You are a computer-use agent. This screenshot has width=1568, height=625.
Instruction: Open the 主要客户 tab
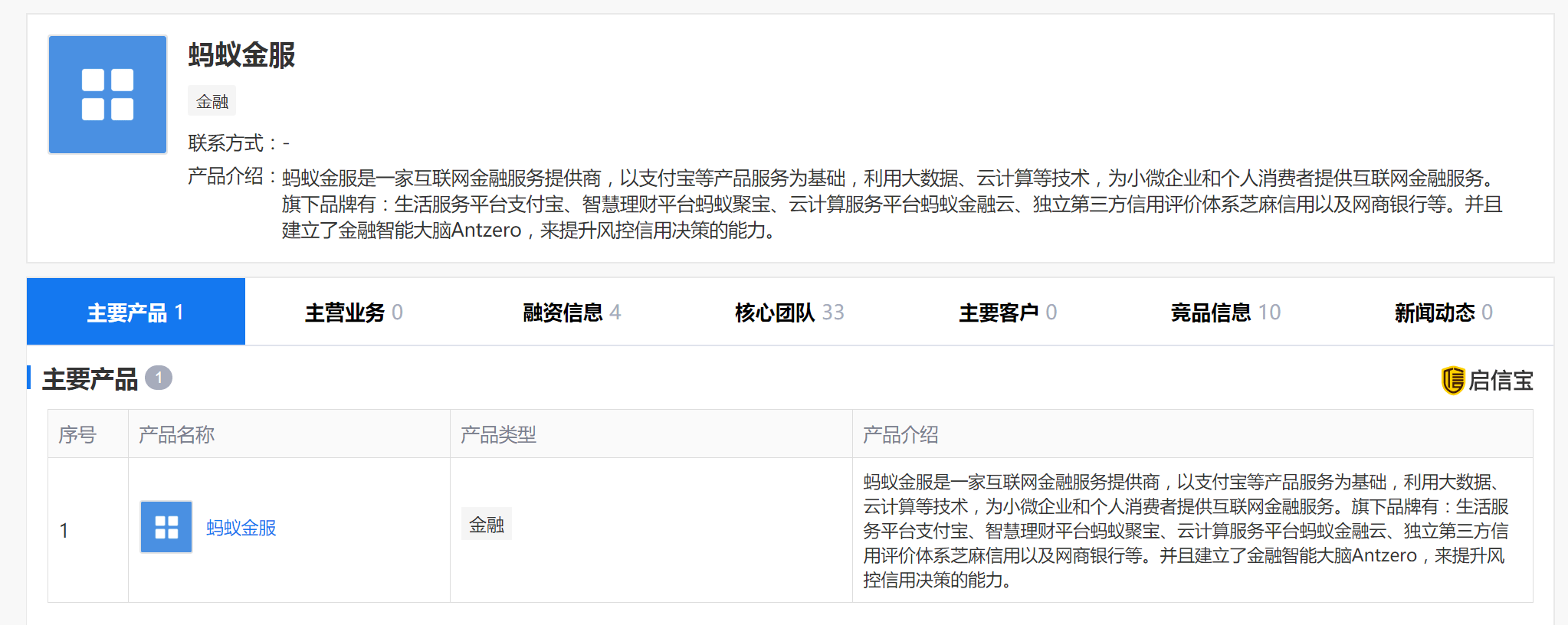1008,312
